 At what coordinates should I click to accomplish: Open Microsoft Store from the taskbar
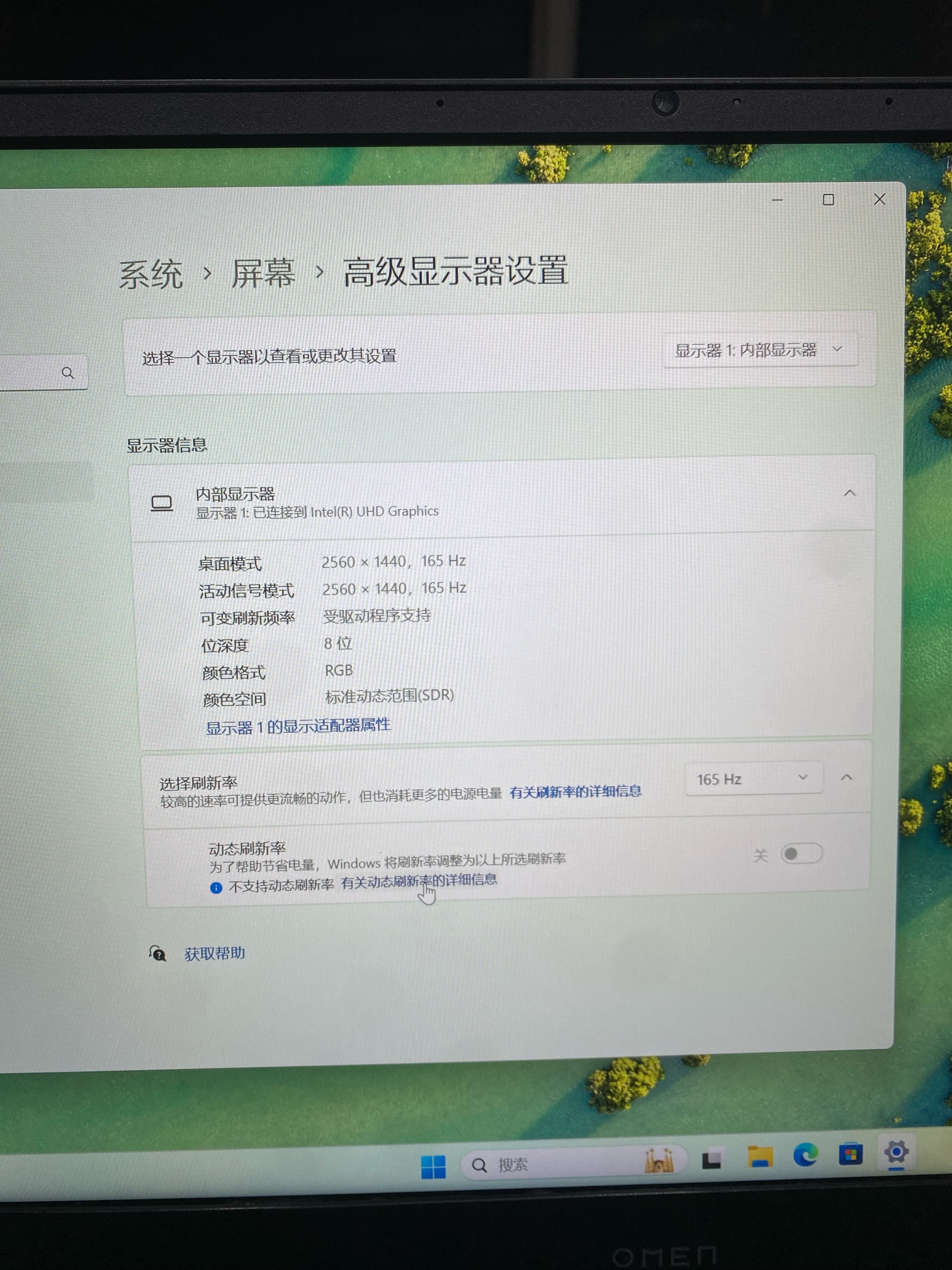point(851,1154)
